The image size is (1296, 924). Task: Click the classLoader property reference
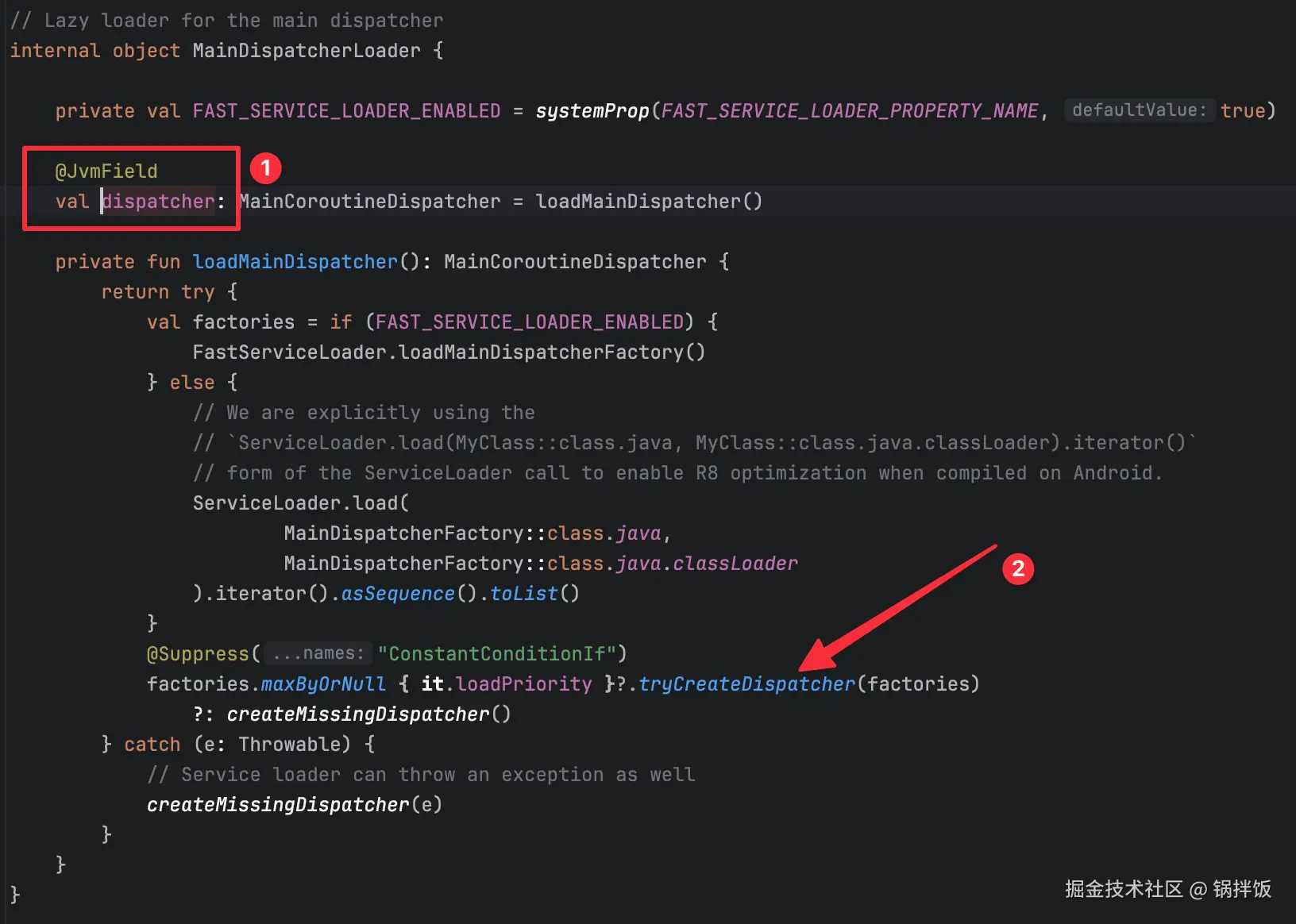[735, 564]
